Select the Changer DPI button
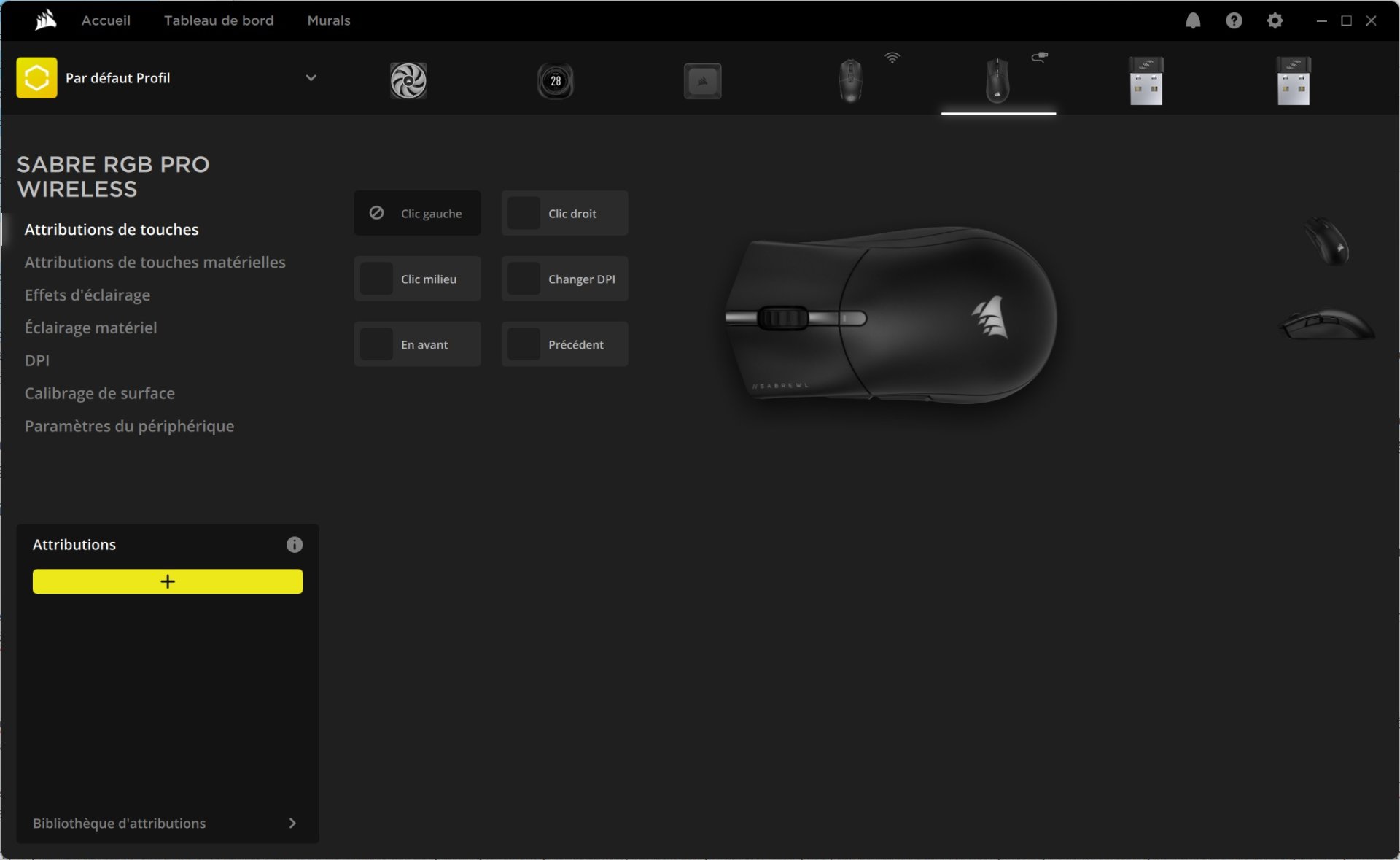Screen dimensions: 1400x860 (x=564, y=279)
